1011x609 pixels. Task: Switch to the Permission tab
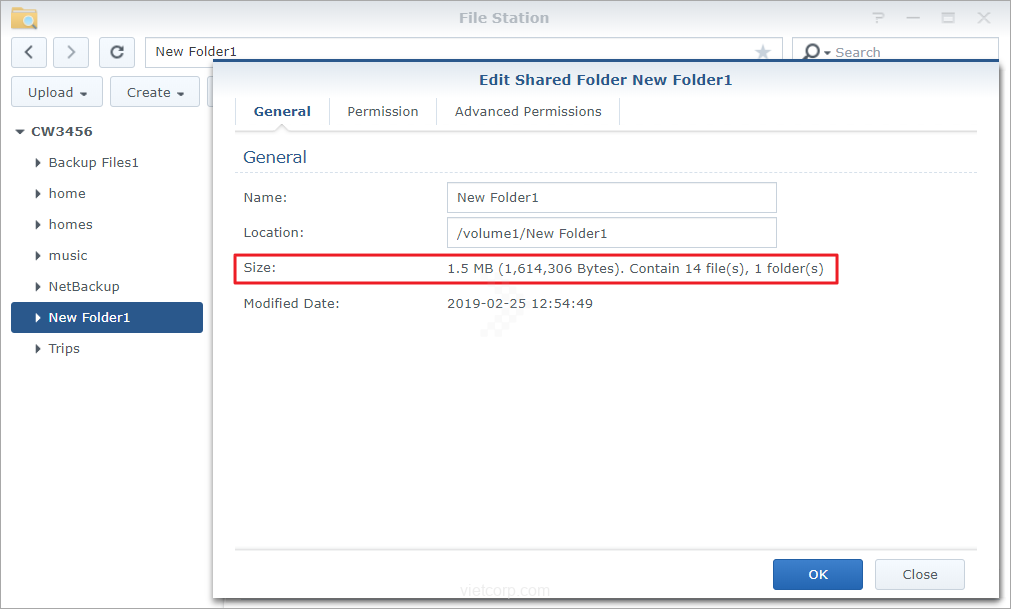tap(382, 111)
